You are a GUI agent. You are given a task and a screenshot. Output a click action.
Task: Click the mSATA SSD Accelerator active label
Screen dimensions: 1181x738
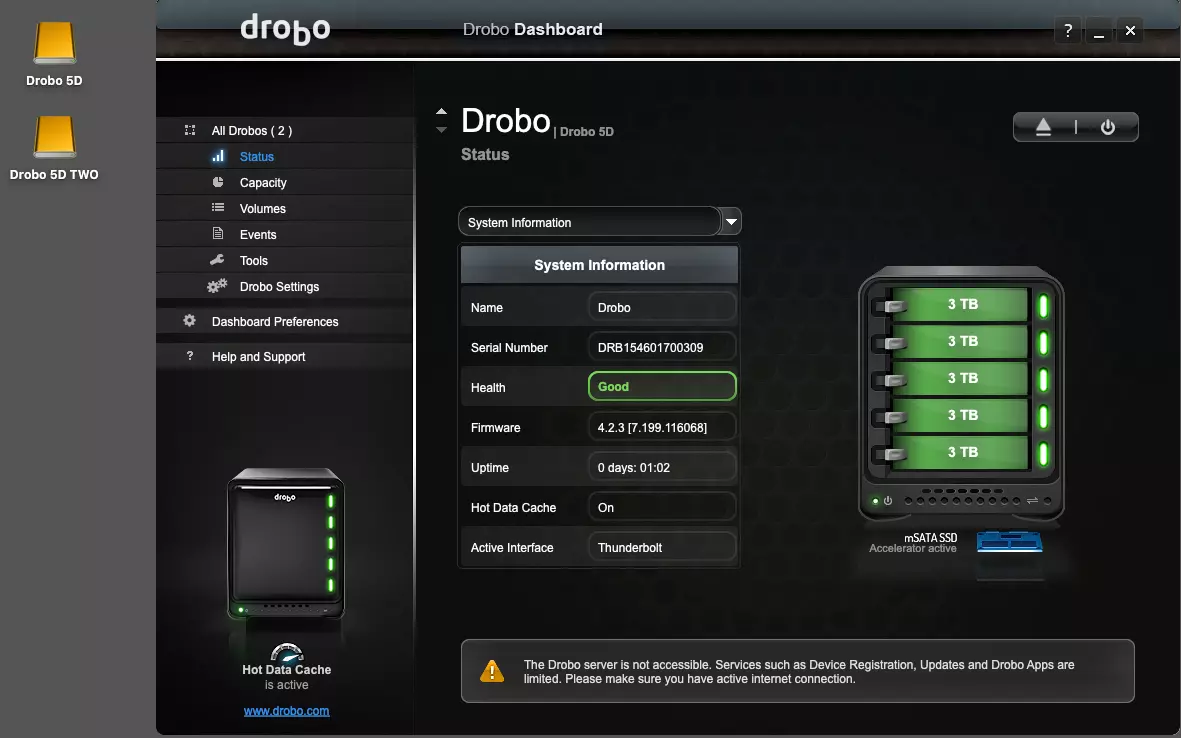tap(913, 543)
